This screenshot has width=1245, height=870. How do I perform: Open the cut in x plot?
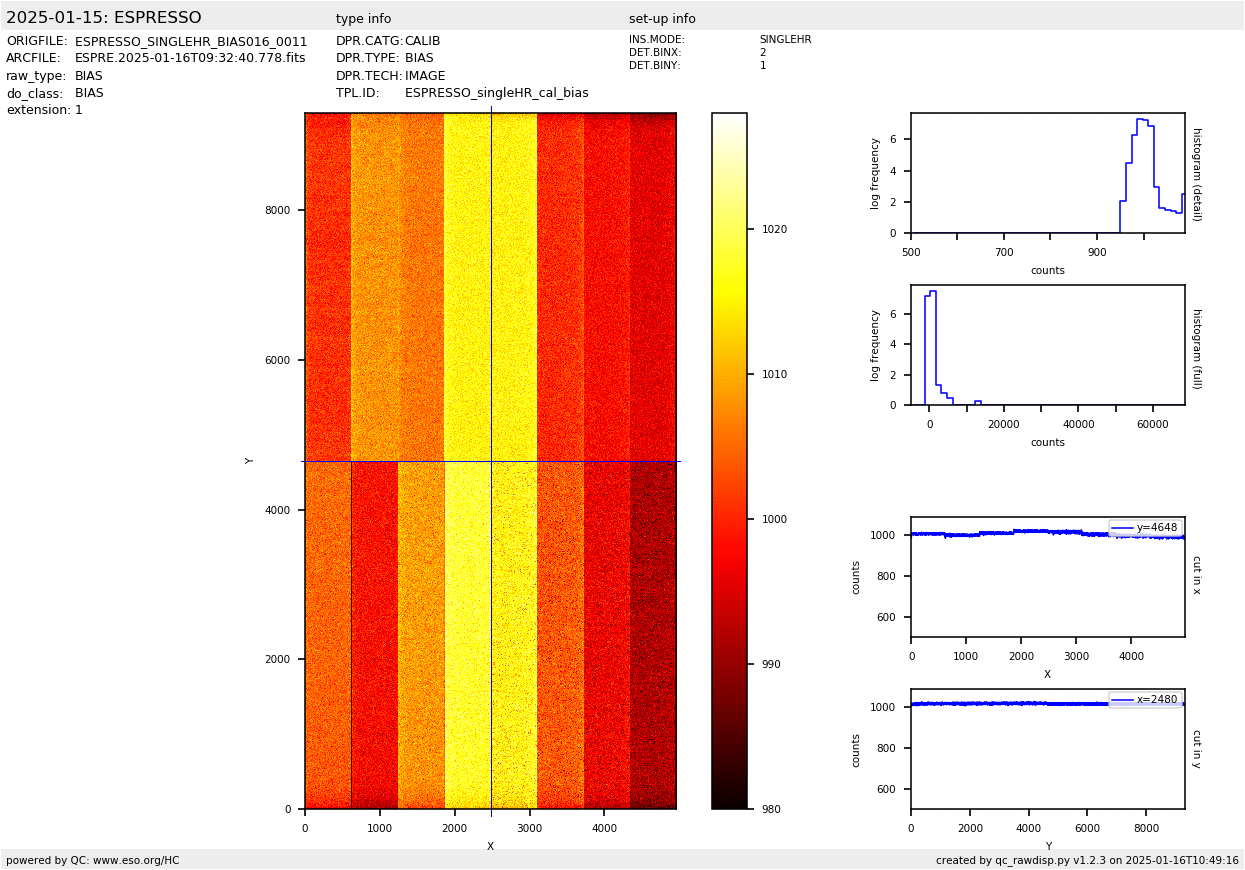tap(1047, 577)
